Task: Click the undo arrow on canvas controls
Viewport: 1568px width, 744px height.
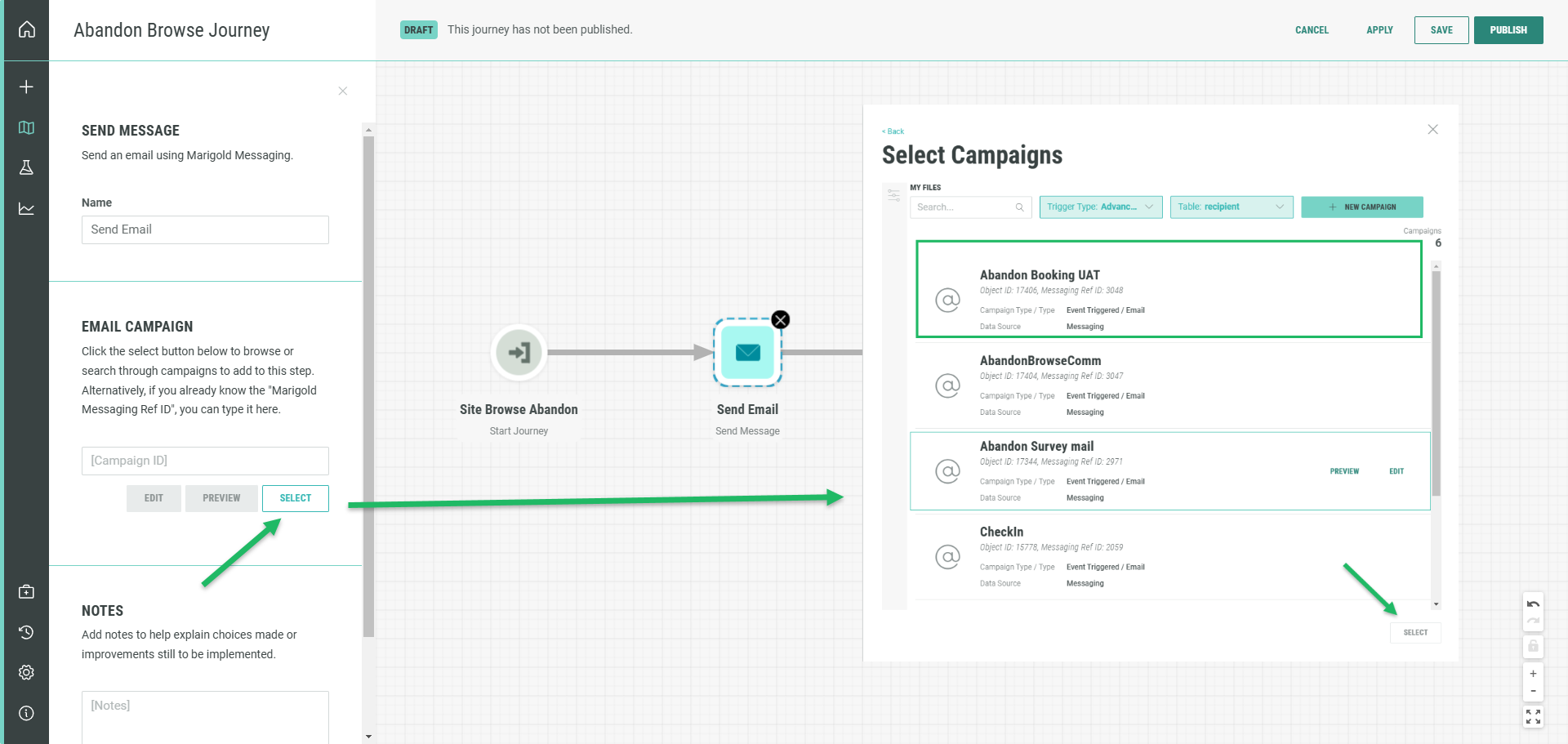Action: pos(1533,604)
